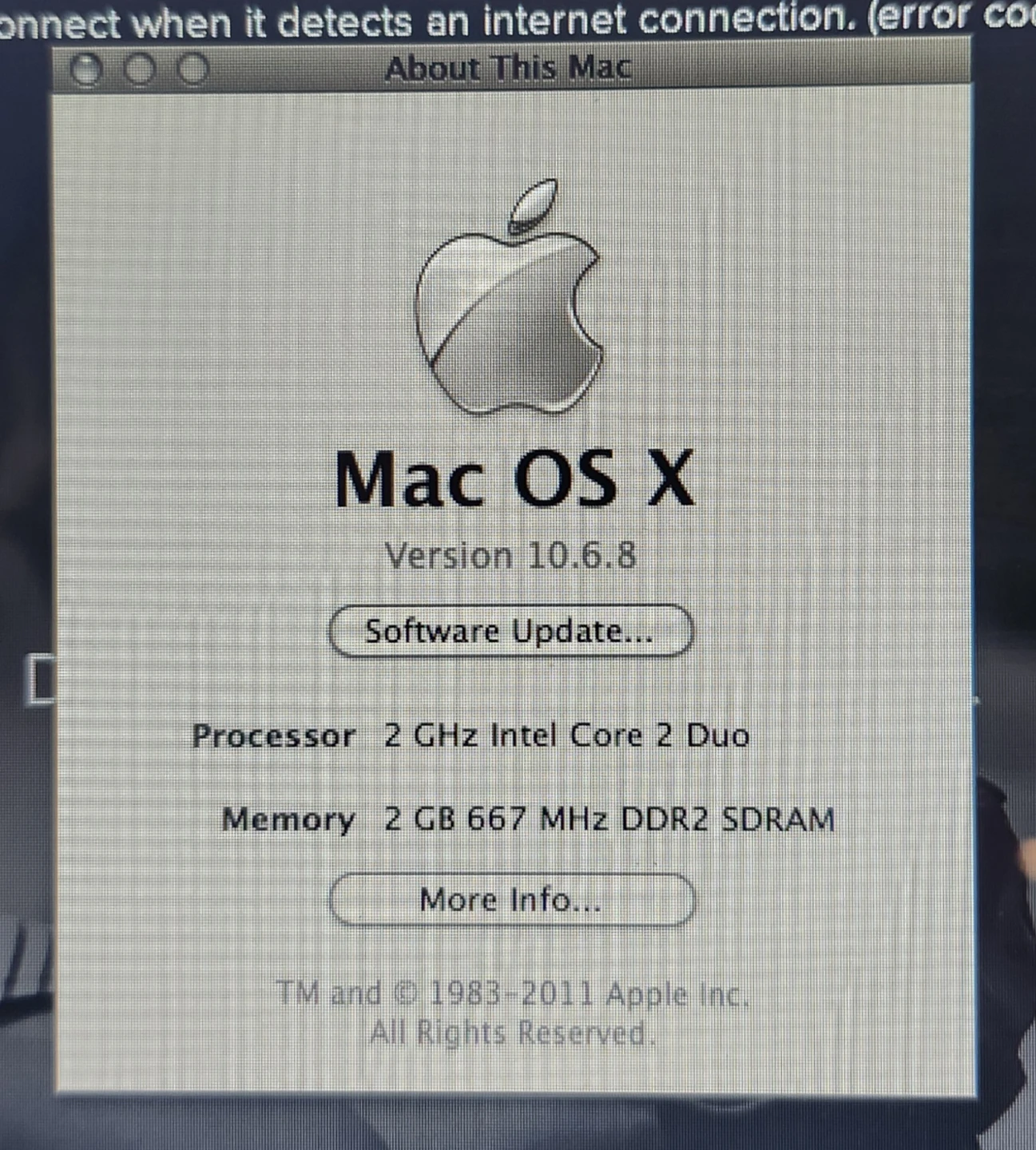This screenshot has height=1150, width=1036.
Task: Click the TM and © 1983-2011 Apple Inc. text
Action: (513, 994)
